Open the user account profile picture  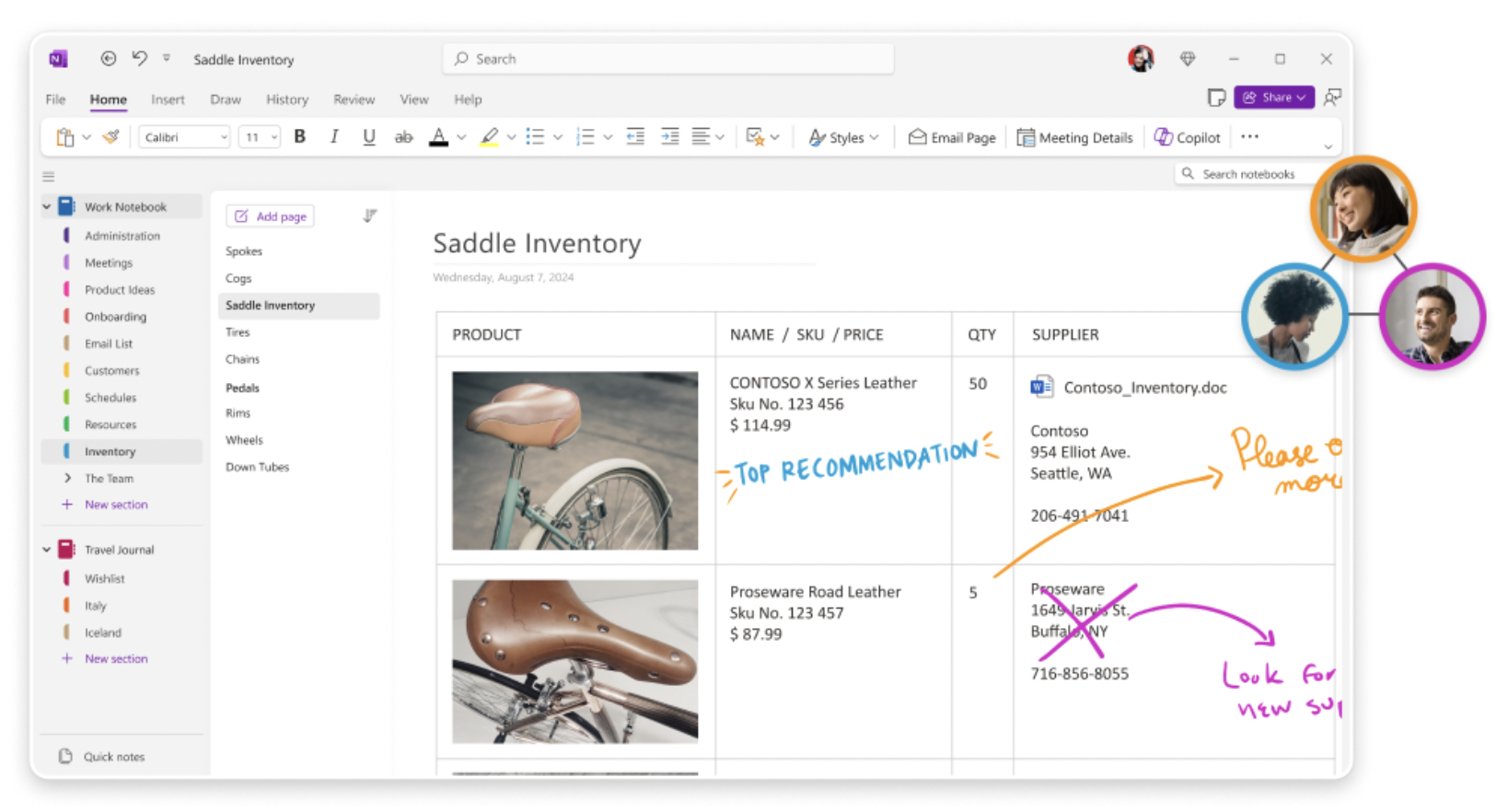coord(1141,59)
